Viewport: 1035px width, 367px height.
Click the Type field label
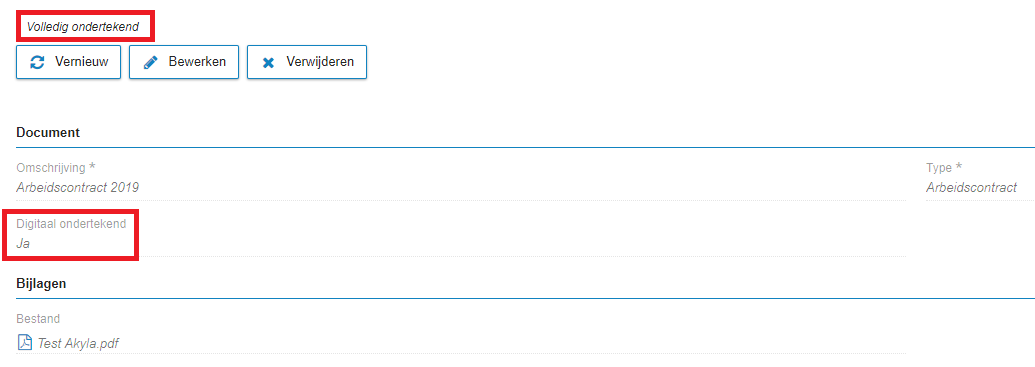tap(939, 168)
